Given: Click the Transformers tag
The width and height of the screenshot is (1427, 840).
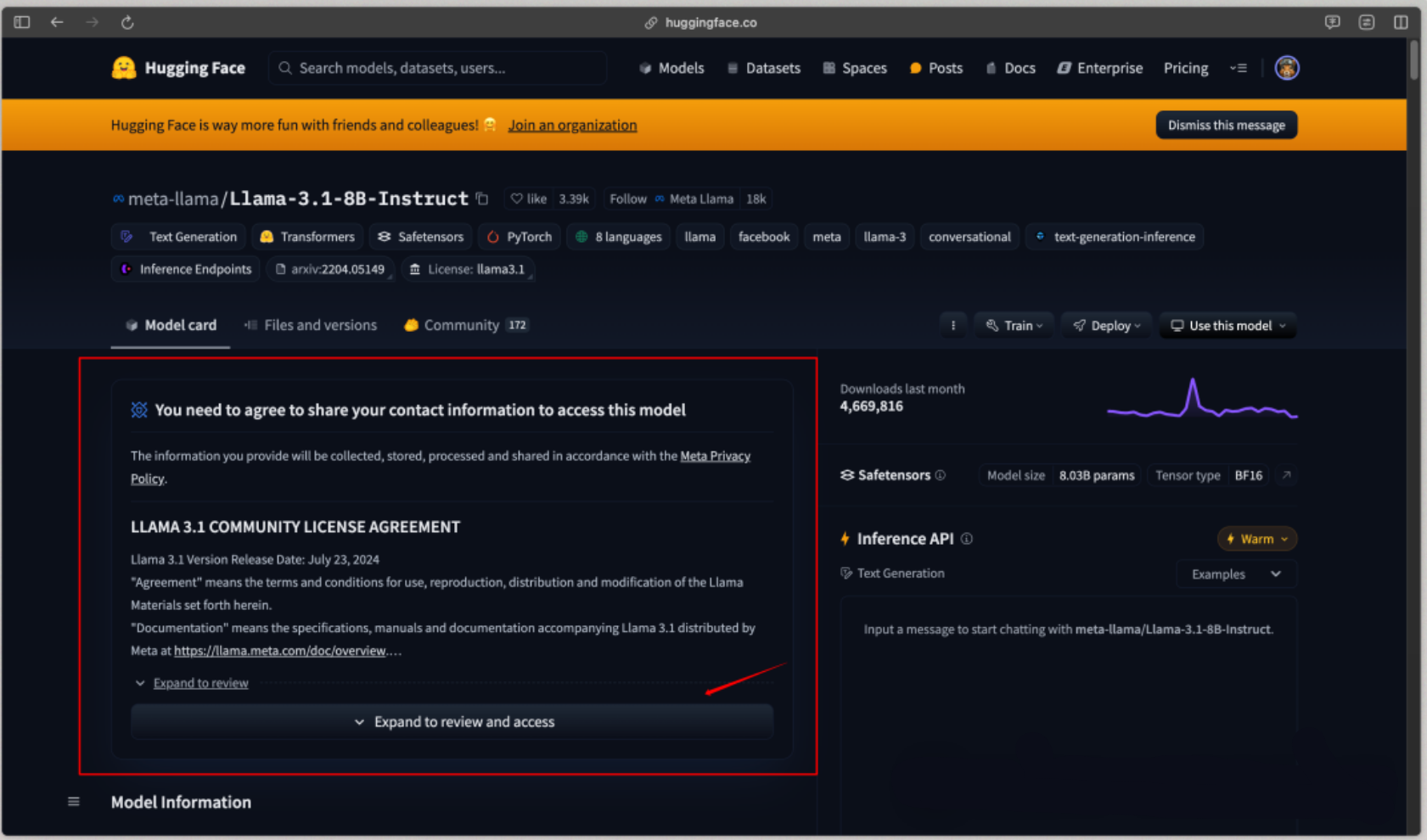Looking at the screenshot, I should pos(307,237).
